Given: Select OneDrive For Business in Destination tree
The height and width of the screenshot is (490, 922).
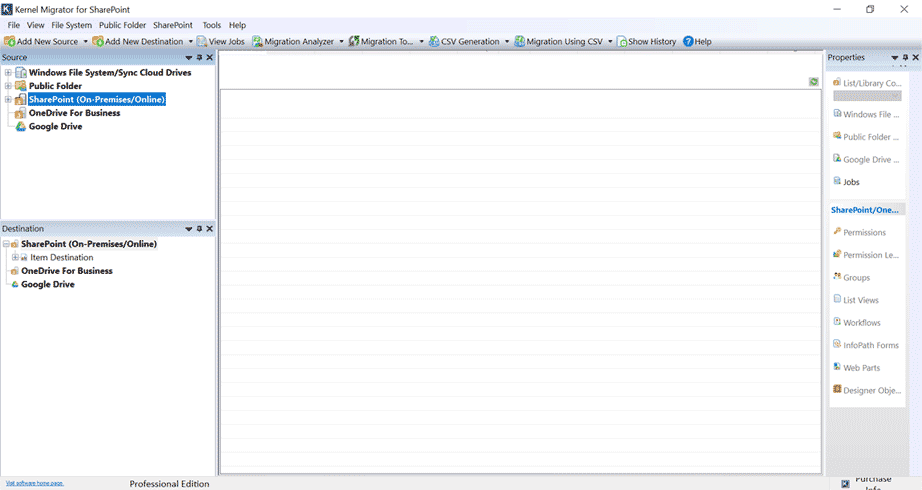Looking at the screenshot, I should (x=66, y=271).
